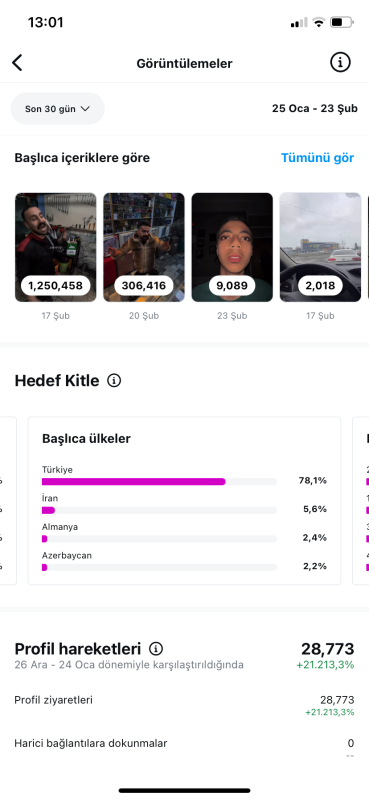Screen dimensions: 369x800
Task: Open the reel with 306,416 views
Action: [x=144, y=247]
